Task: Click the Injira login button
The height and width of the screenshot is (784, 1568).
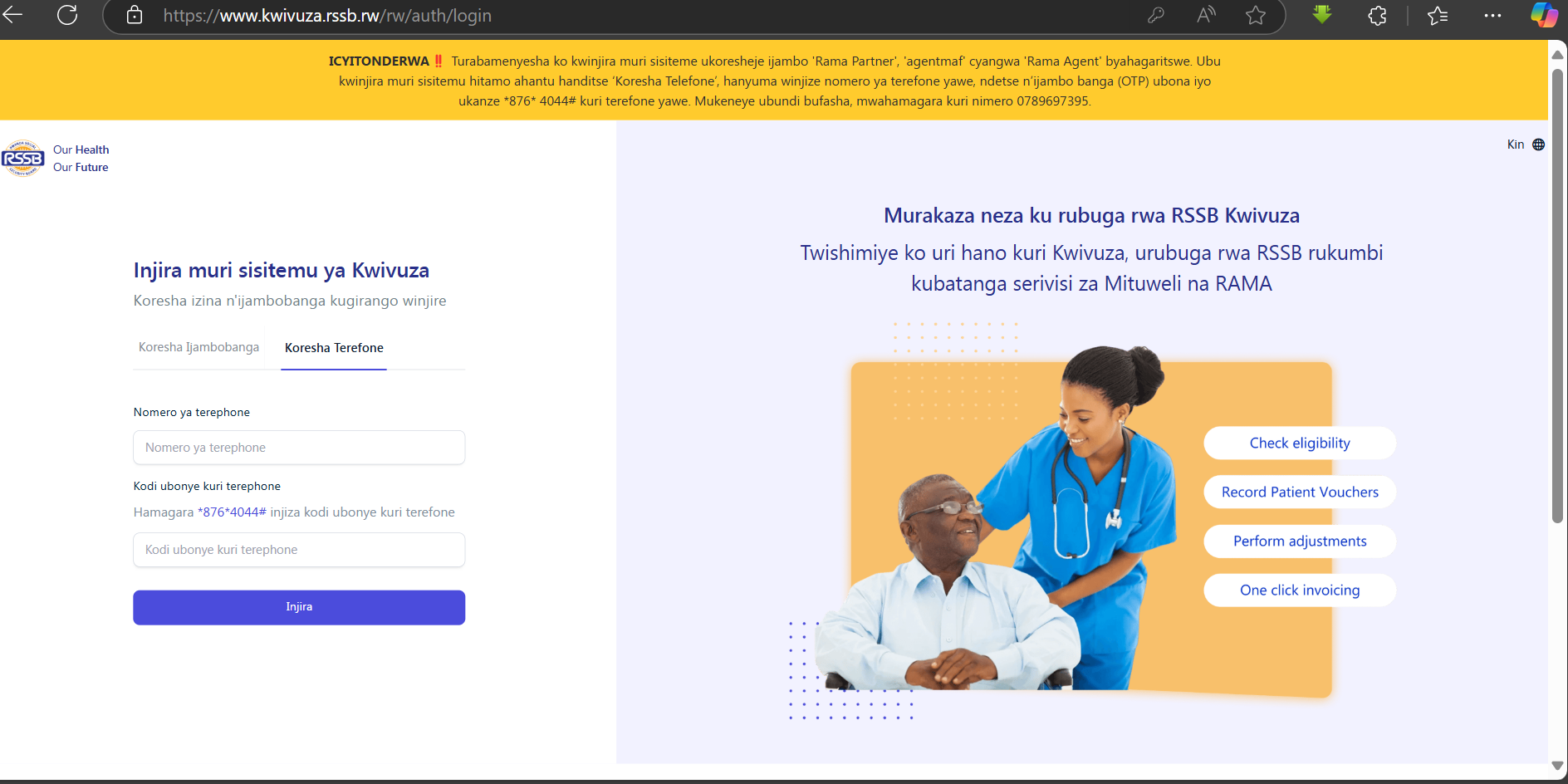Action: click(x=299, y=607)
